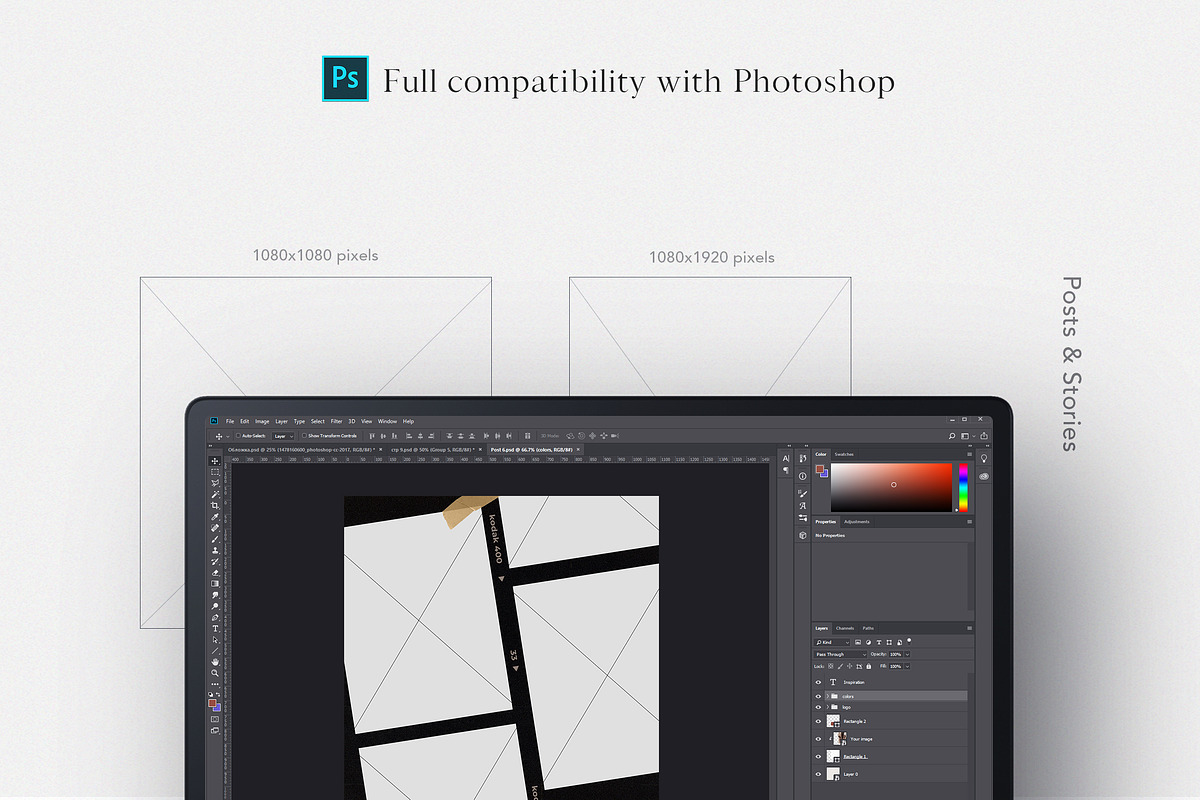1200x800 pixels.
Task: Open the Kind filter dropdown
Action: point(832,642)
